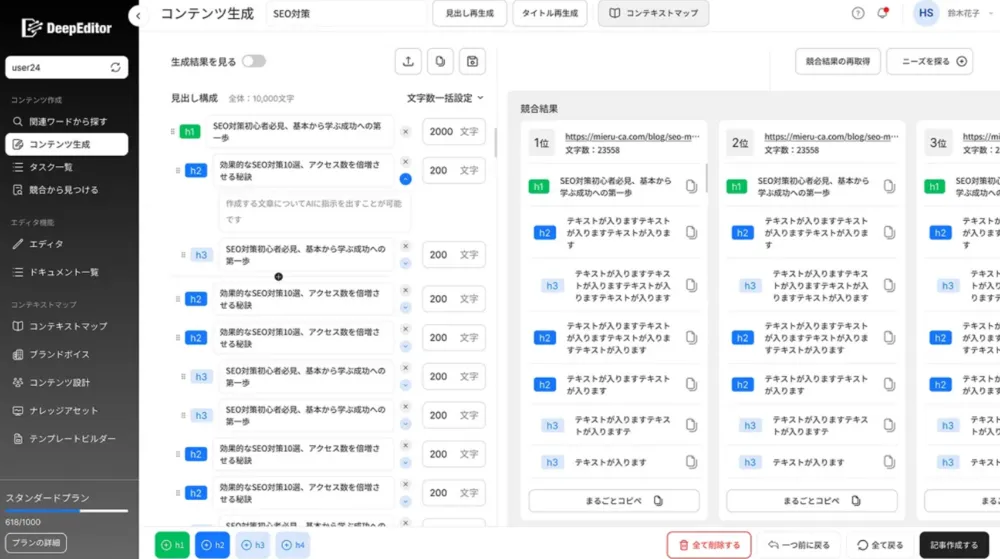Click the 一つ前に戻る button
The width and height of the screenshot is (1000, 559).
tap(799, 545)
